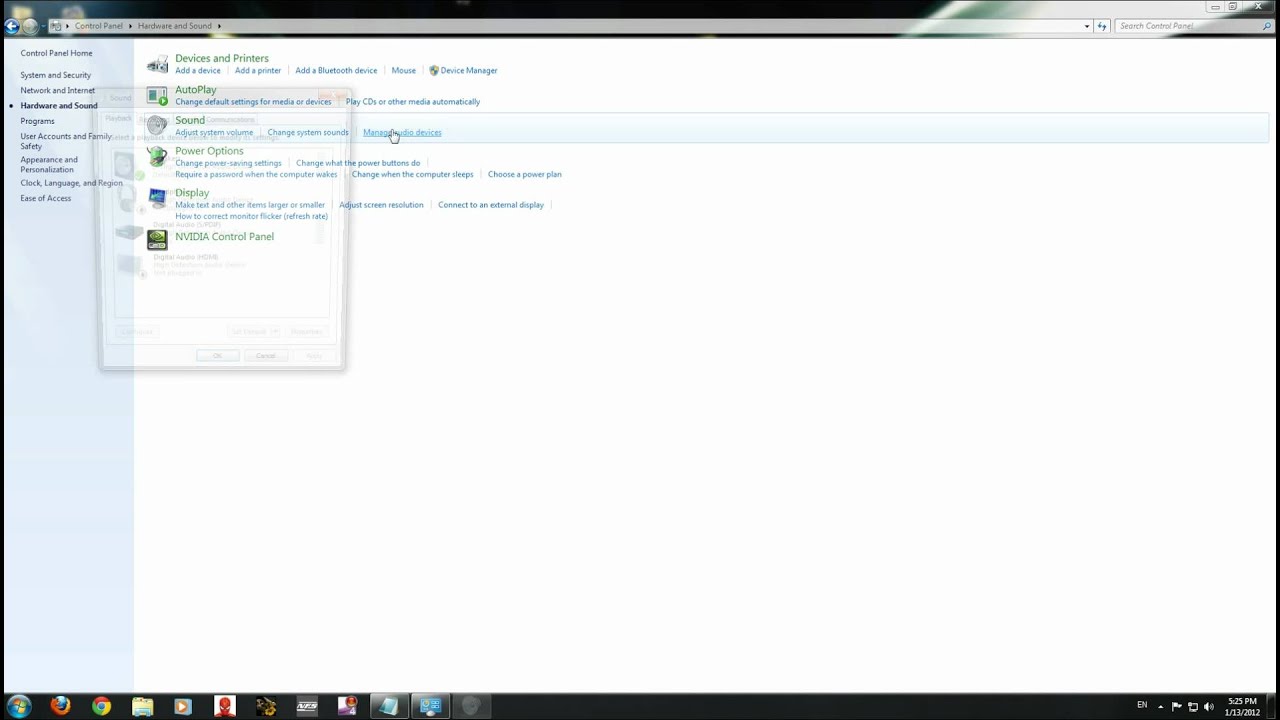Click the Control Panel taskbar button
Image resolution: width=1280 pixels, height=720 pixels.
[x=430, y=706]
